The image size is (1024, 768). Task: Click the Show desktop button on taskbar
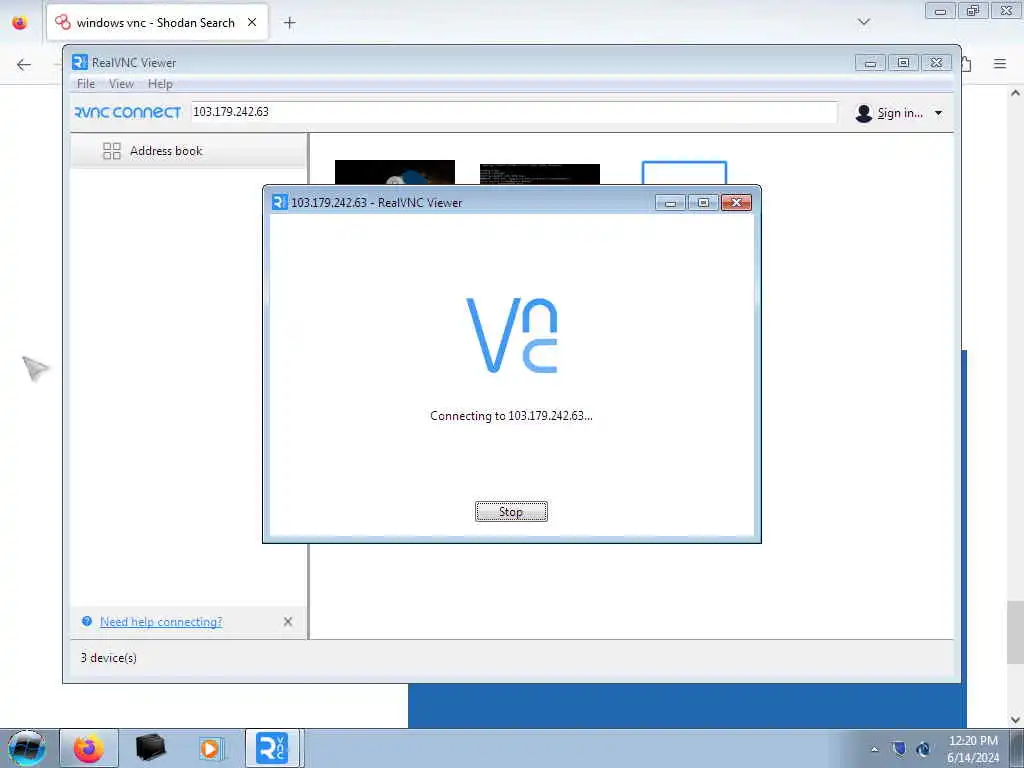[x=1017, y=748]
